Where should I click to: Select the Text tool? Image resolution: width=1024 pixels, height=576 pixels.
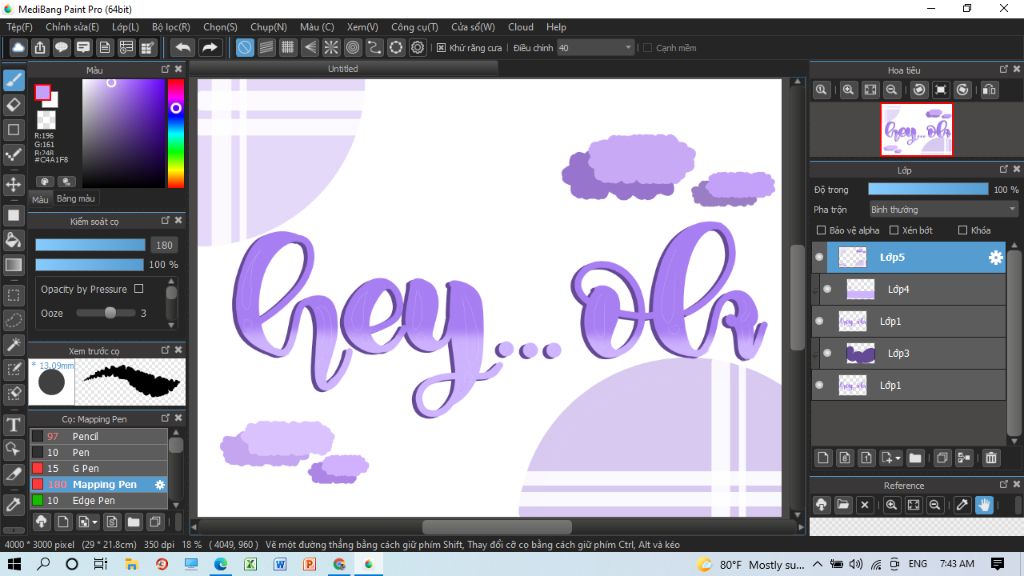click(x=14, y=424)
